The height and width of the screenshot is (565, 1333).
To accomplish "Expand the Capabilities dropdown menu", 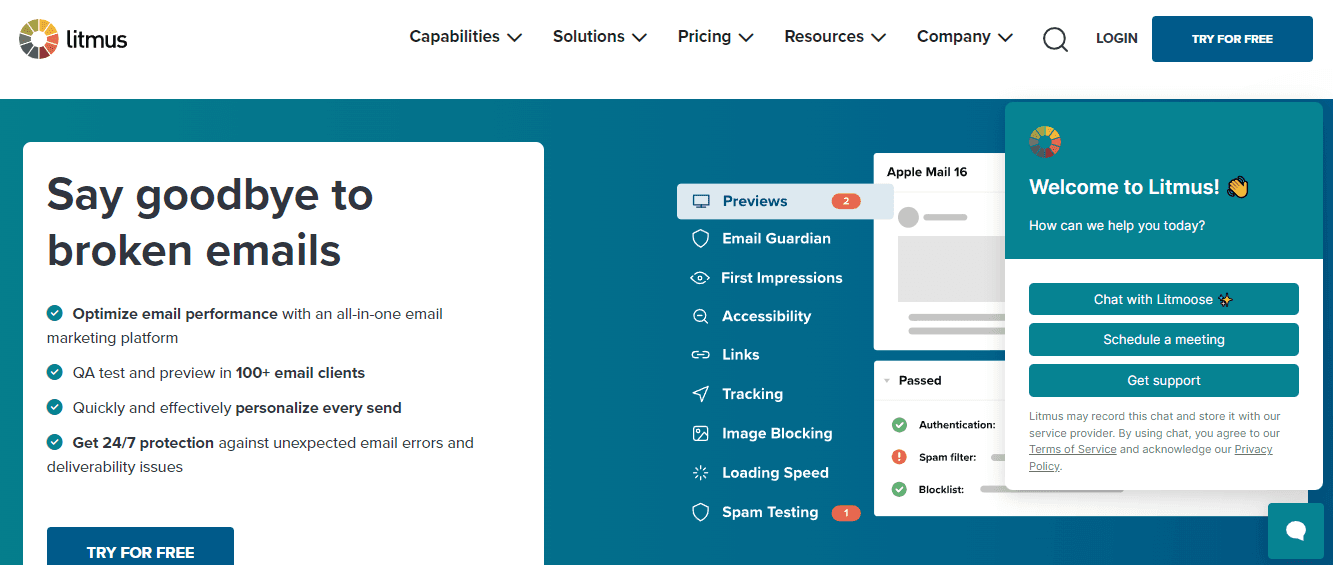I will 466,37.
